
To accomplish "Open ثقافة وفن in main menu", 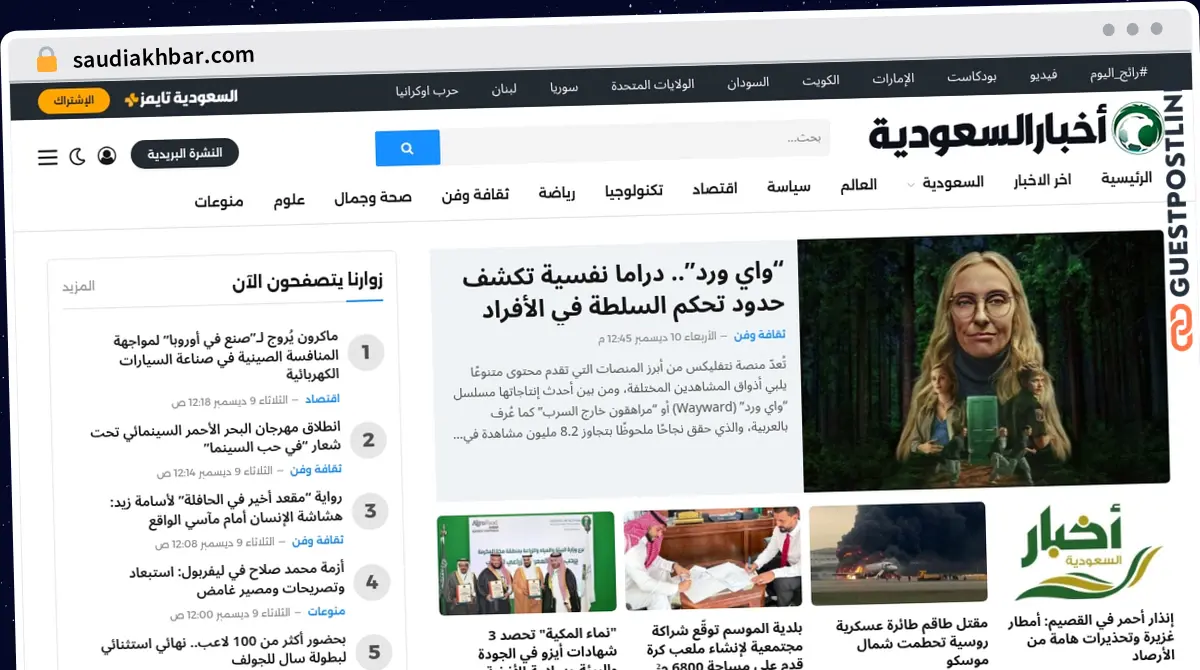I will (x=475, y=194).
